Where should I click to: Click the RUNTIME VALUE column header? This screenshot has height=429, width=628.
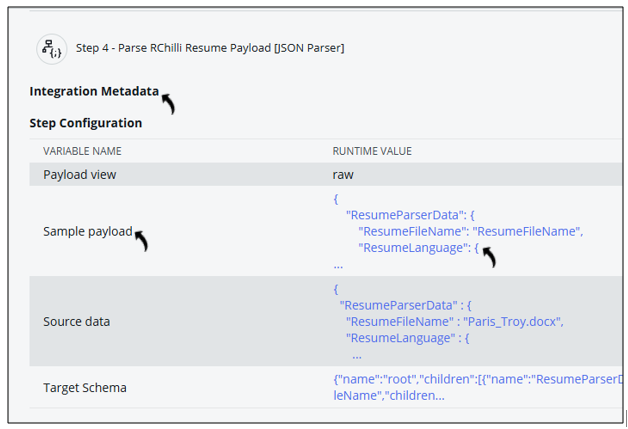[x=372, y=151]
